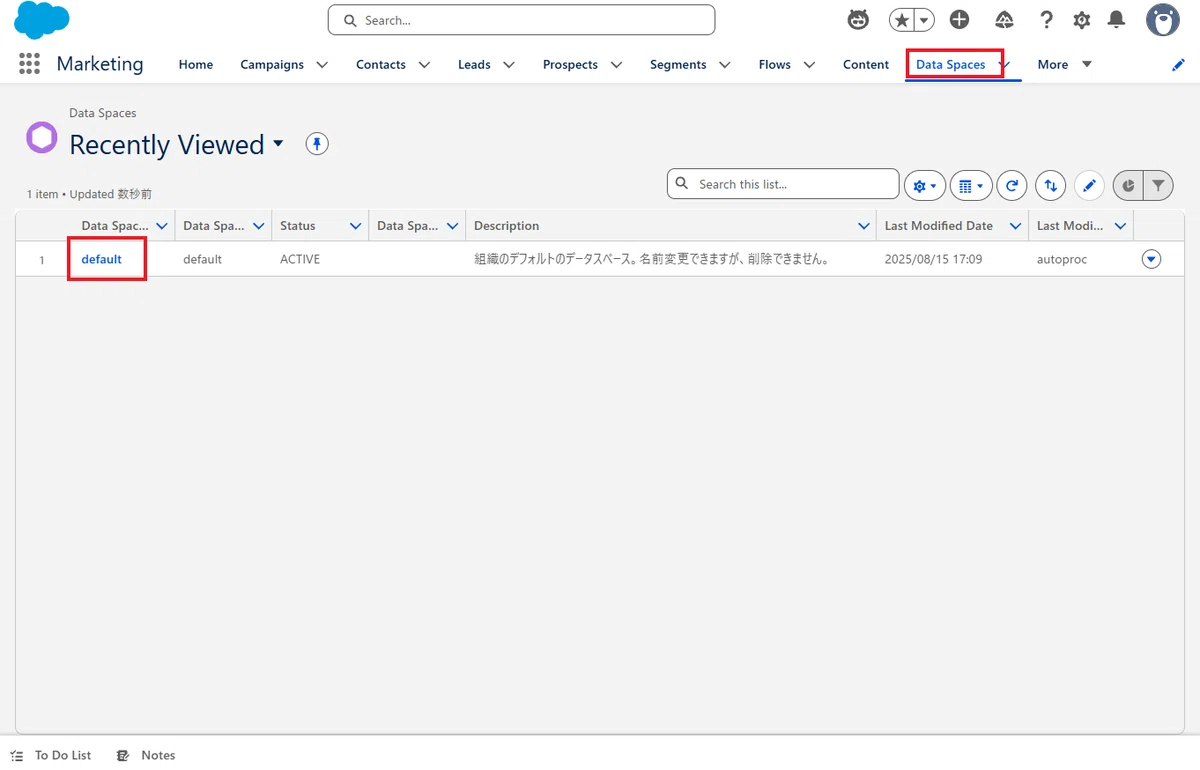This screenshot has width=1200, height=770.
Task: Click the sort up-down arrows button
Action: point(1050,185)
